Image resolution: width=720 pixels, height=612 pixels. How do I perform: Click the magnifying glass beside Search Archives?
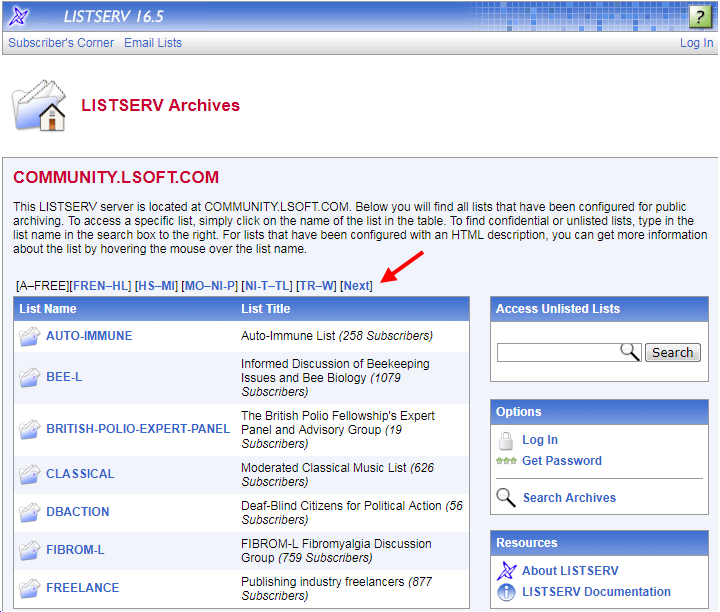pyautogui.click(x=506, y=498)
